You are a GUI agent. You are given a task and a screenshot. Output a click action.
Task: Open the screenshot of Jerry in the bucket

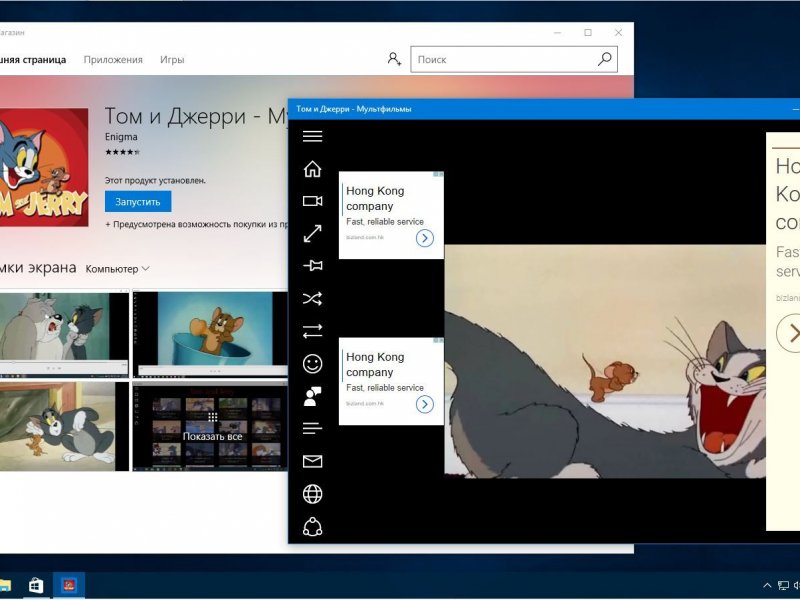(x=210, y=334)
